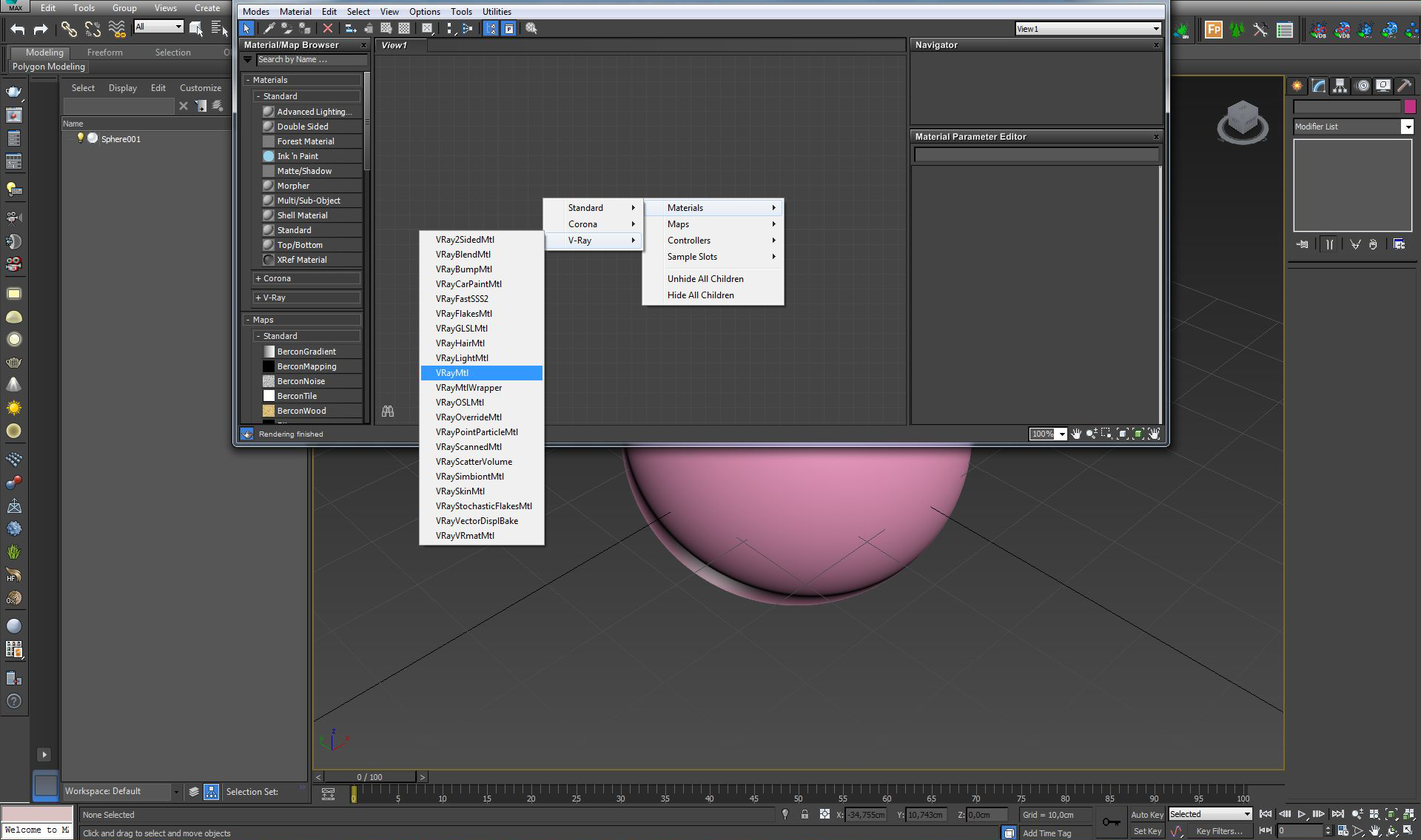Click the Manage Layers icon beside workspace selector
The image size is (1421, 840).
(194, 792)
